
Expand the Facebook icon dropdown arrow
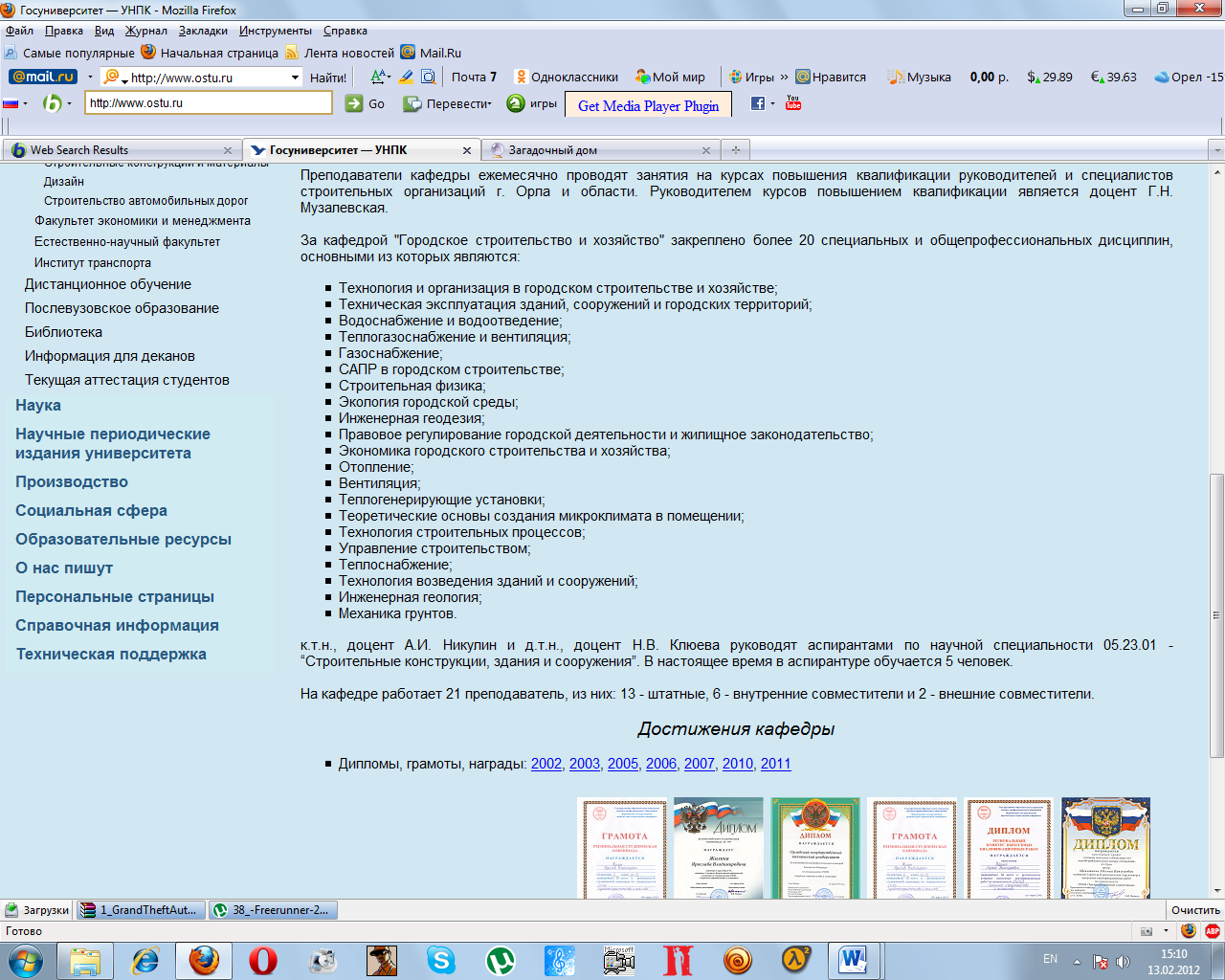[772, 103]
